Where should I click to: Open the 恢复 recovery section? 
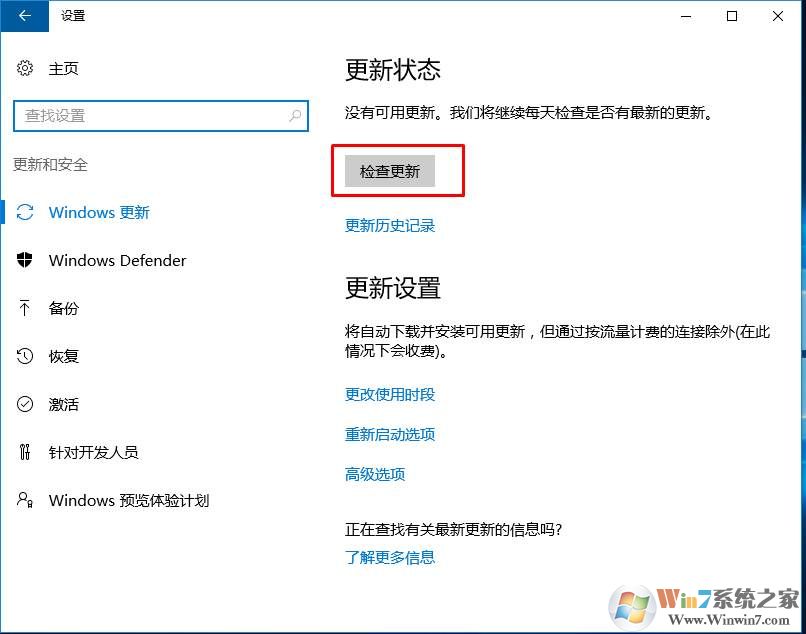click(63, 356)
